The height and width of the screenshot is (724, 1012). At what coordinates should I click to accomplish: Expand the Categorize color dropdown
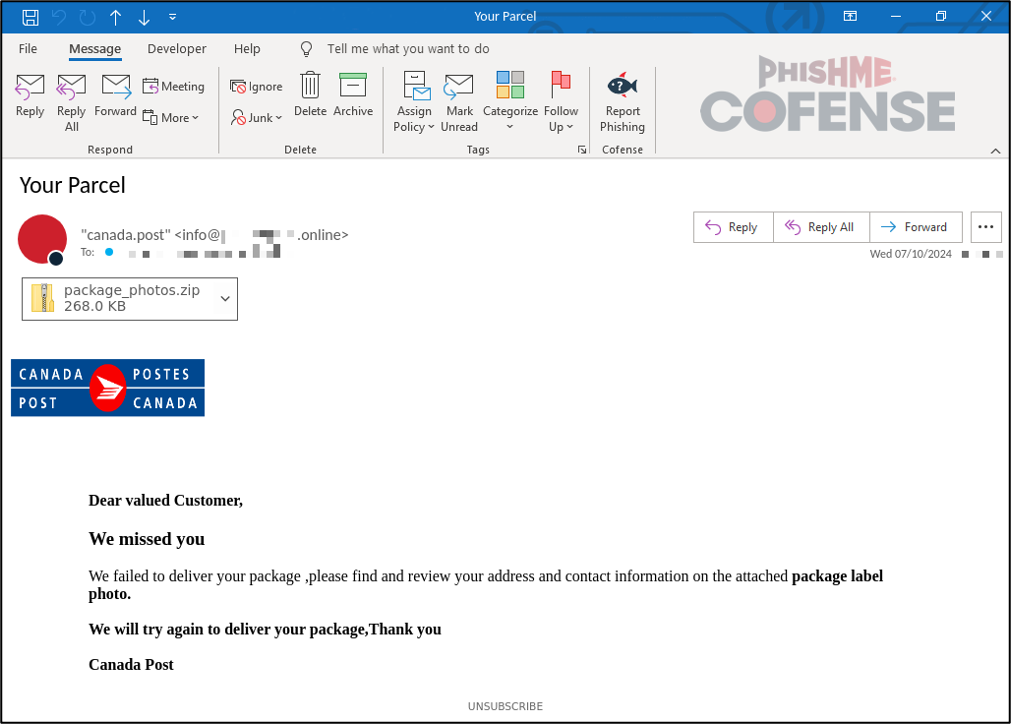(x=510, y=127)
